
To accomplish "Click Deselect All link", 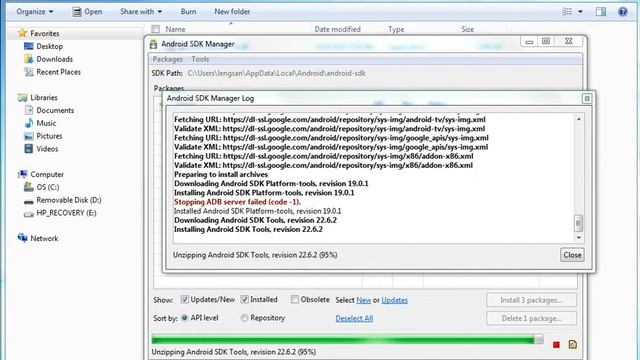I will (354, 318).
